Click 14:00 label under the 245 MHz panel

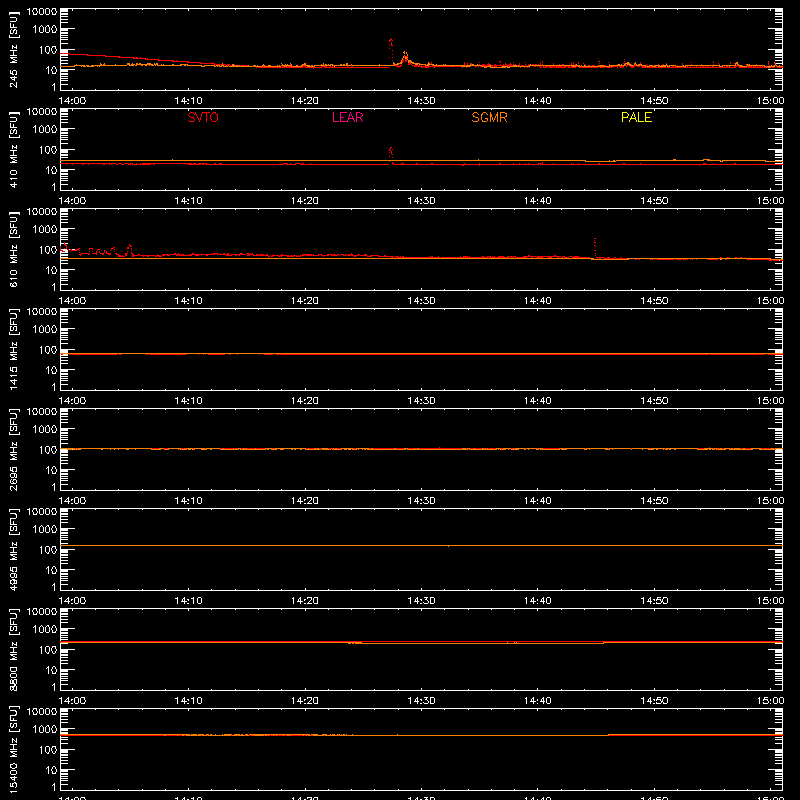pyautogui.click(x=72, y=101)
